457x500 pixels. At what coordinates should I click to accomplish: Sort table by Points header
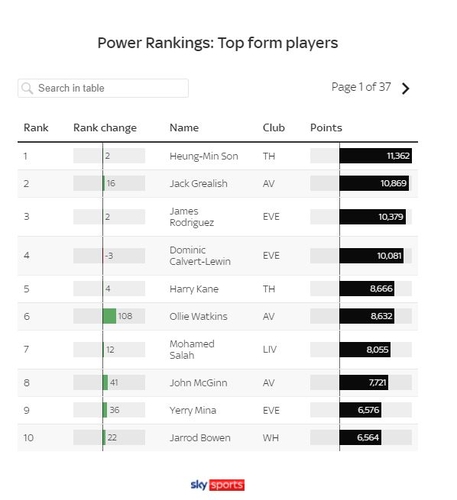pyautogui.click(x=326, y=128)
